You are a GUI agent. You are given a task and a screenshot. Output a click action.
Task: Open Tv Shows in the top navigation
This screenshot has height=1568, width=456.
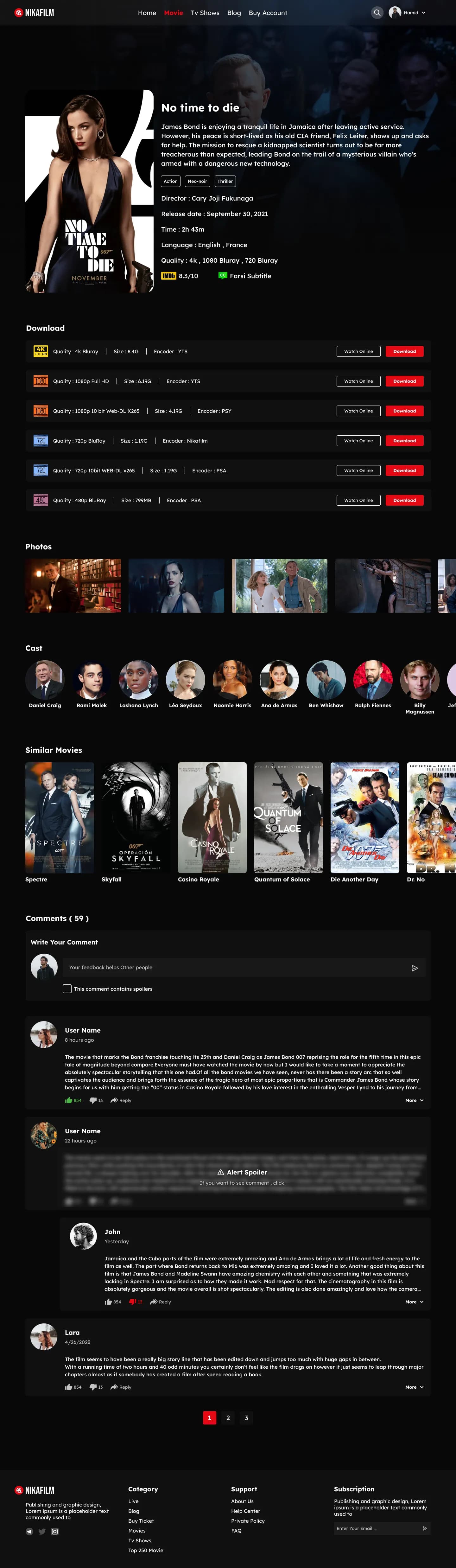[205, 13]
